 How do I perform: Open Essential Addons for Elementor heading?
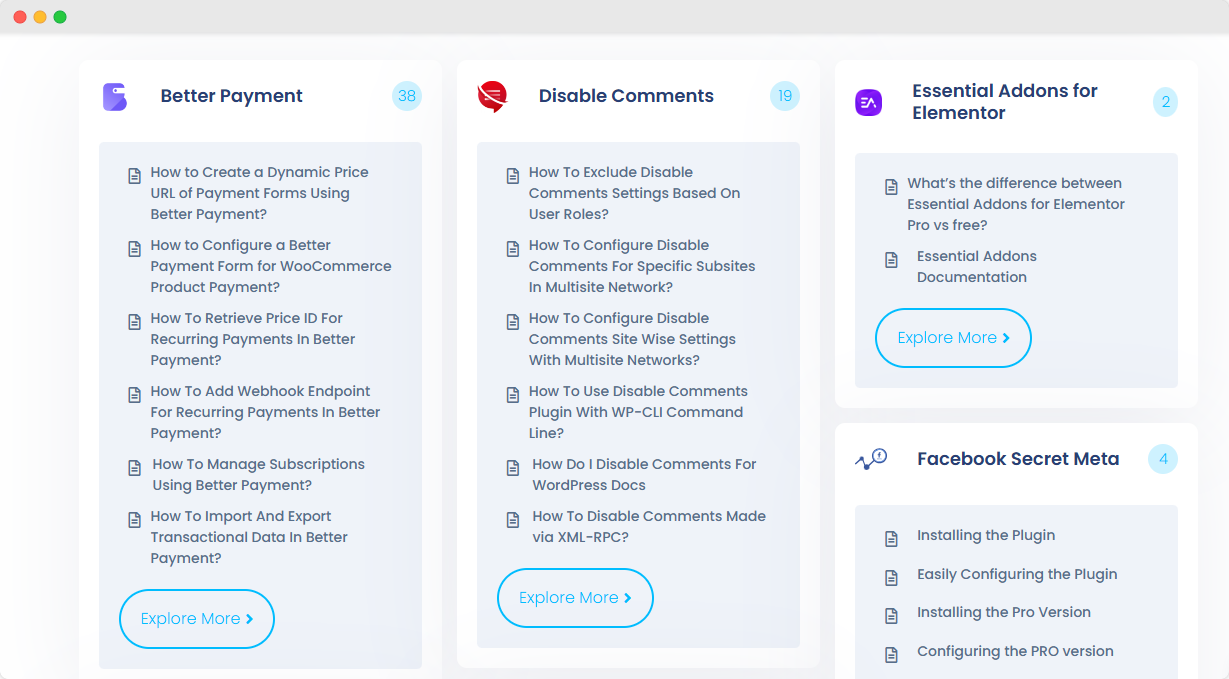pyautogui.click(x=1005, y=102)
